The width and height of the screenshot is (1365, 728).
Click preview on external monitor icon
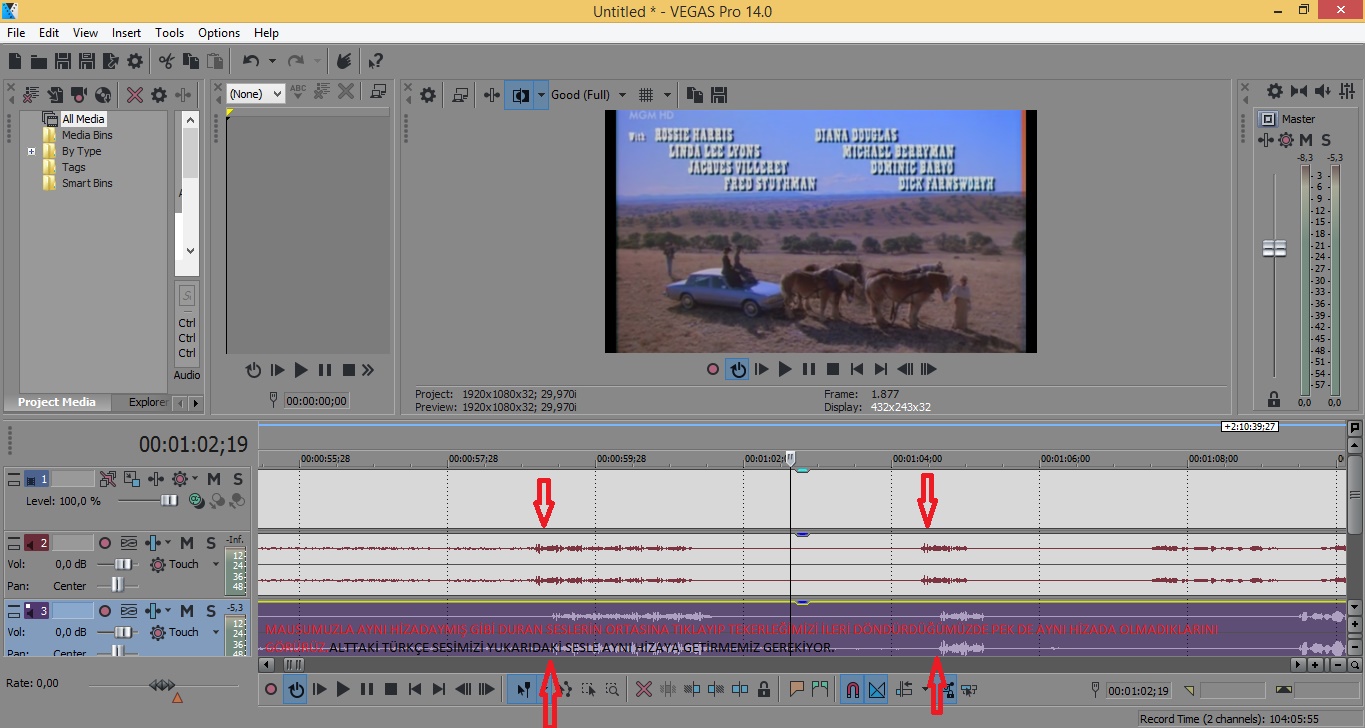[460, 95]
